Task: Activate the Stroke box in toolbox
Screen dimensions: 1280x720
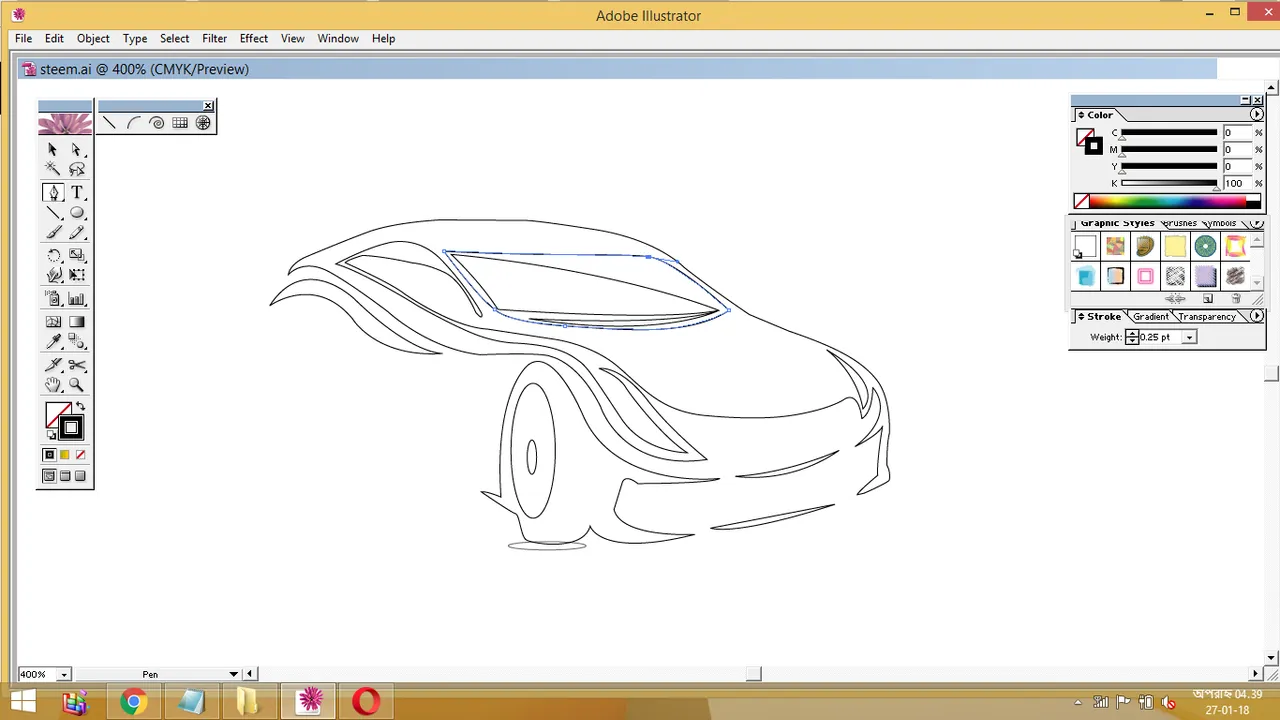Action: [x=71, y=429]
